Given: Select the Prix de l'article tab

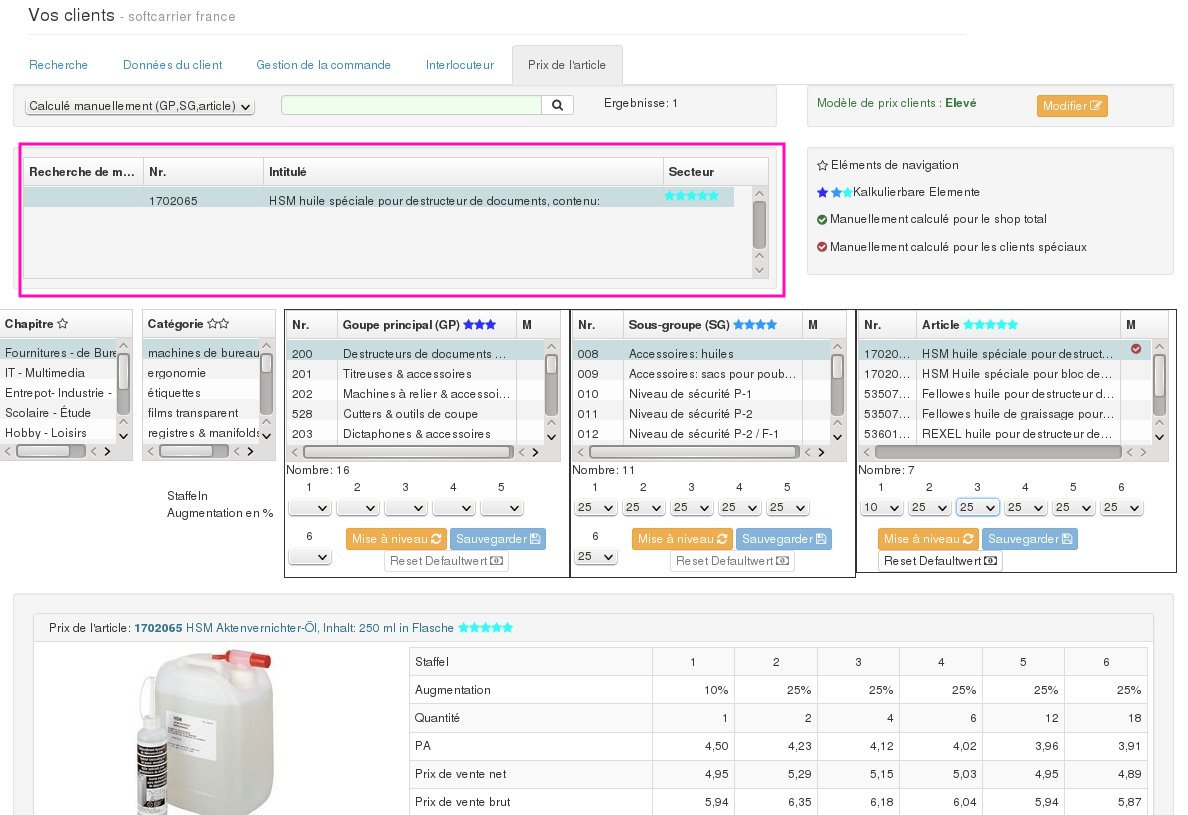Looking at the screenshot, I should [x=567, y=65].
